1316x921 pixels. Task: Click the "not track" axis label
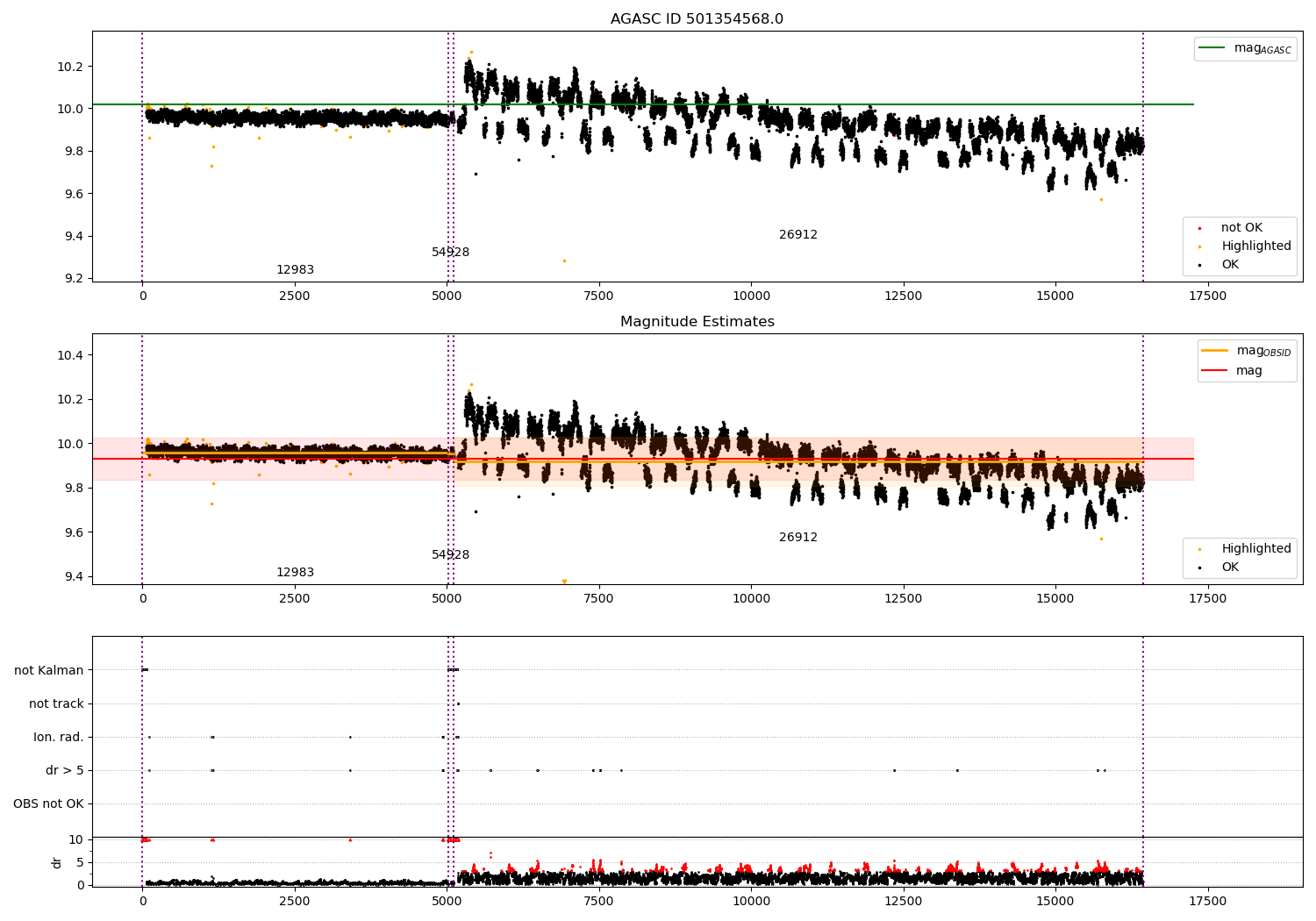click(56, 704)
